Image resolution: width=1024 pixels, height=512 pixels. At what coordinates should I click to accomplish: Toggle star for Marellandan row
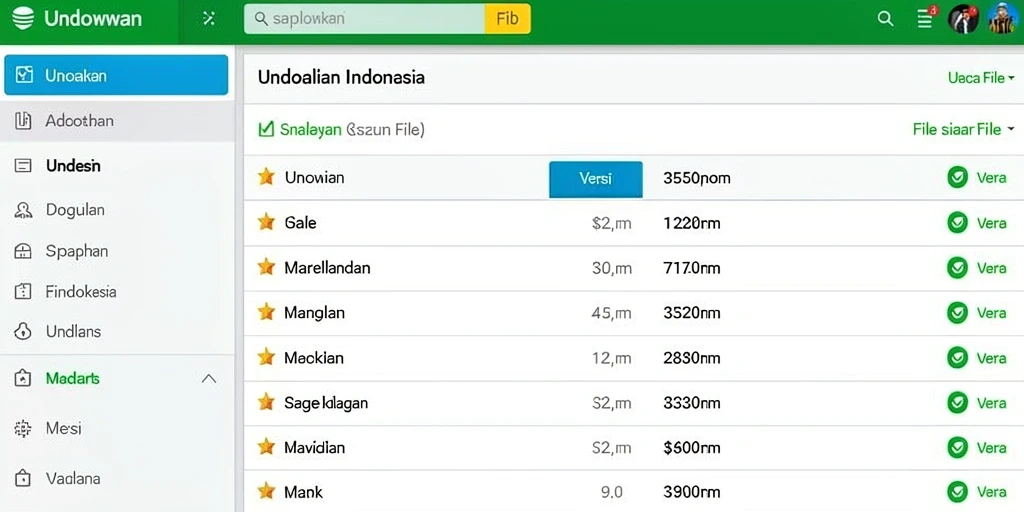pos(266,267)
